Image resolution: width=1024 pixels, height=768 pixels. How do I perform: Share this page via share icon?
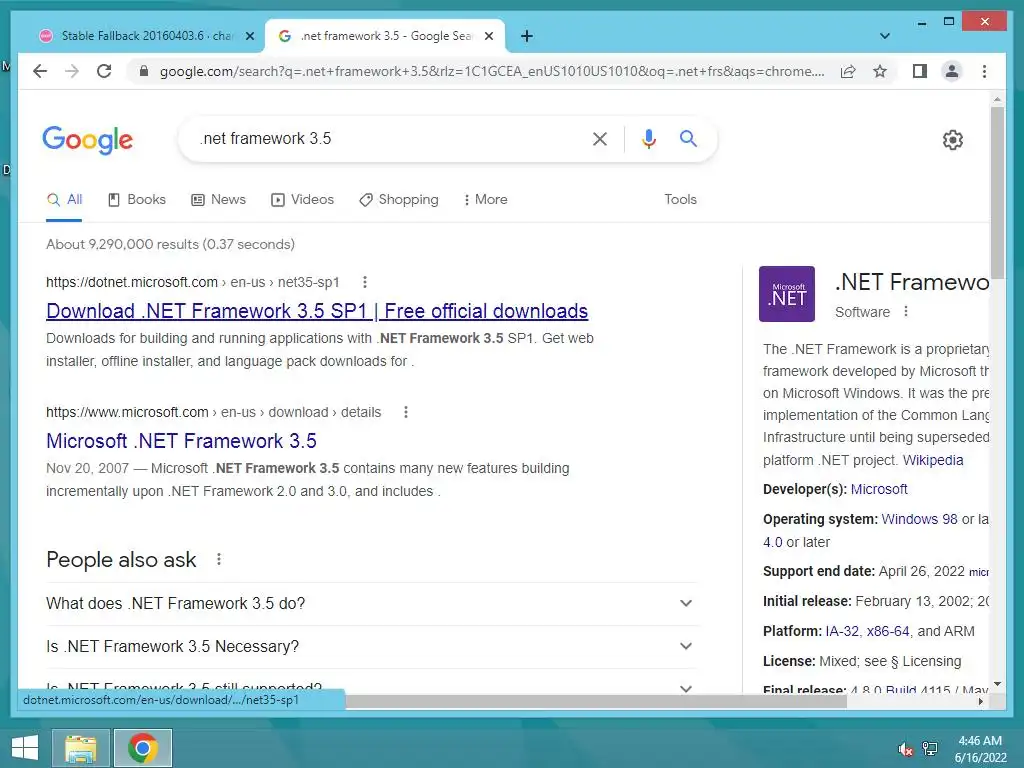coord(848,71)
